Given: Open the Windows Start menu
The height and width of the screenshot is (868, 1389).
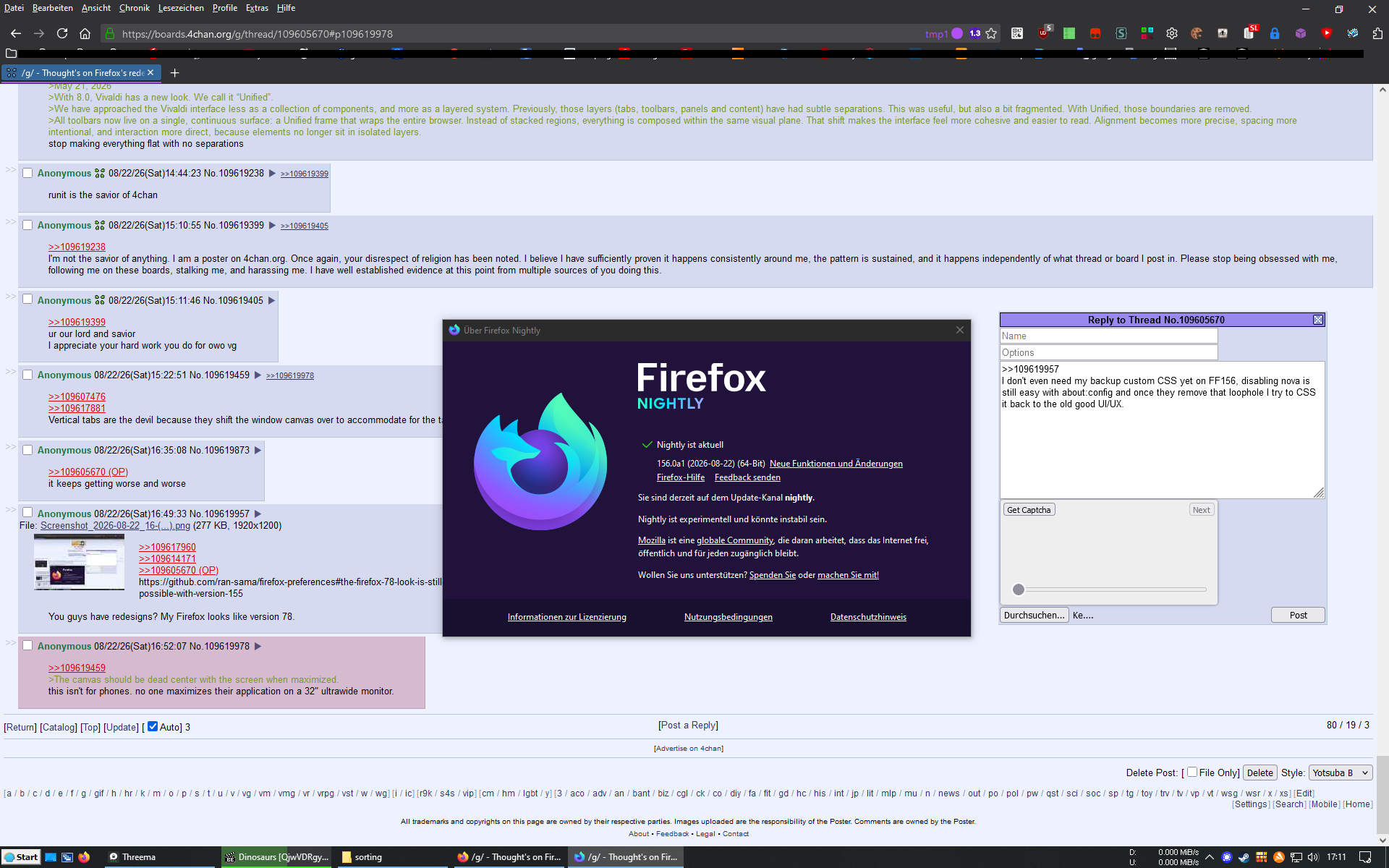Looking at the screenshot, I should 21,857.
